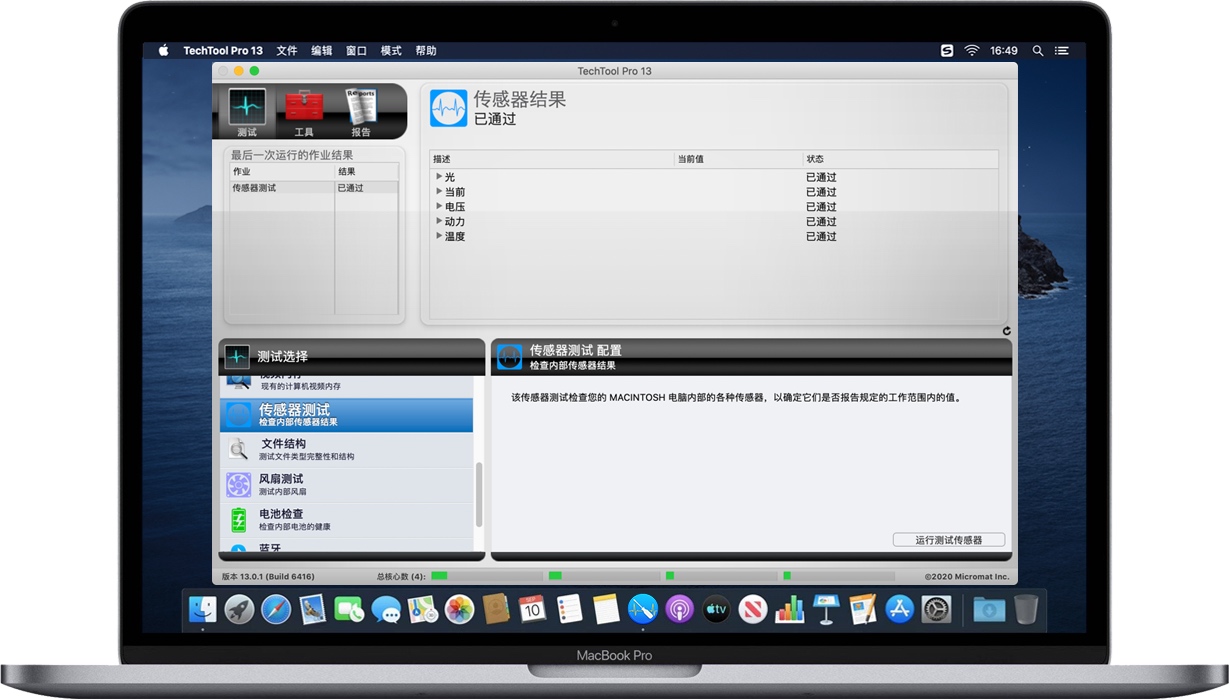Open System Preferences gear in the Dock
The height and width of the screenshot is (700, 1230).
(936, 609)
